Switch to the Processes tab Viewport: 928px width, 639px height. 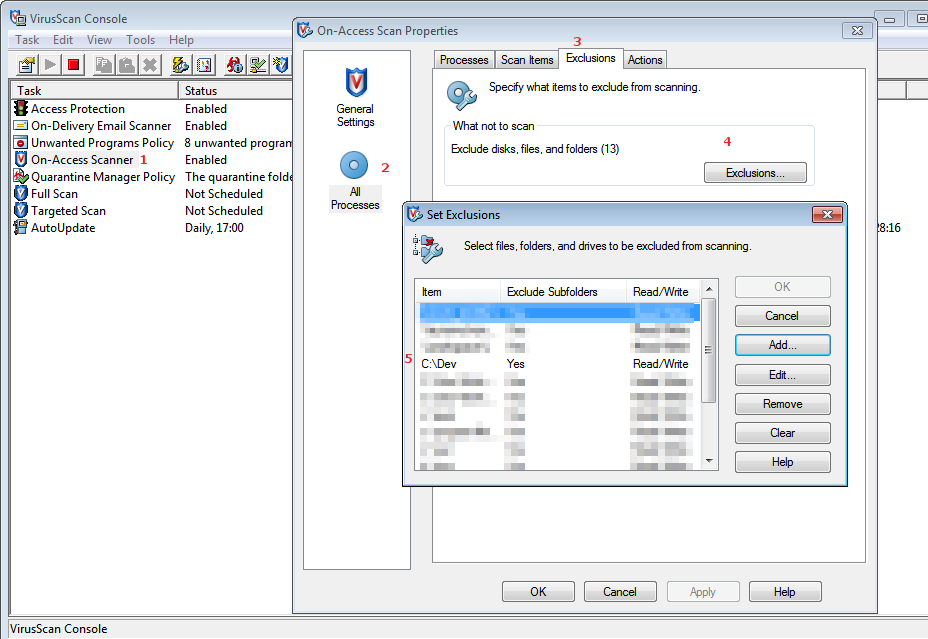(464, 60)
